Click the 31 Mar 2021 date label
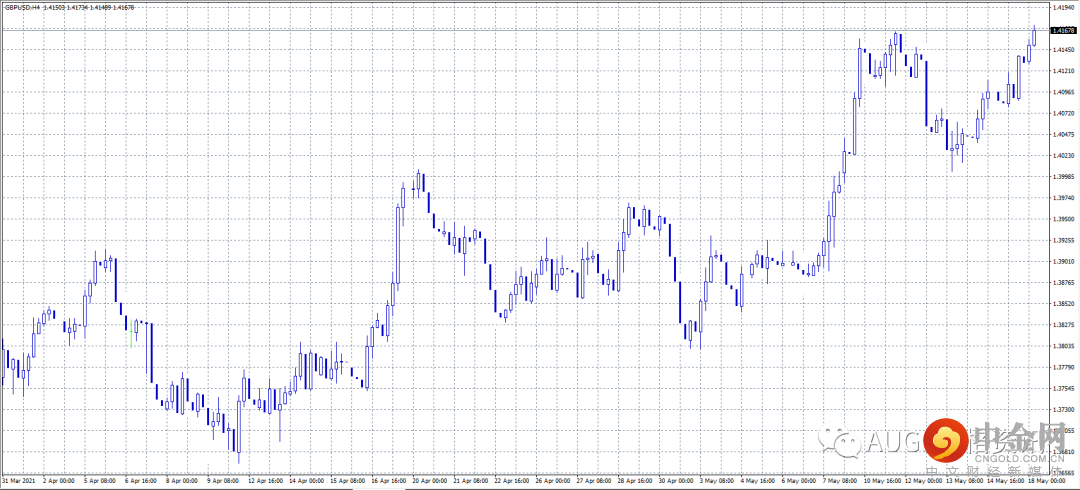This screenshot has height=490, width=1080. coord(19,480)
